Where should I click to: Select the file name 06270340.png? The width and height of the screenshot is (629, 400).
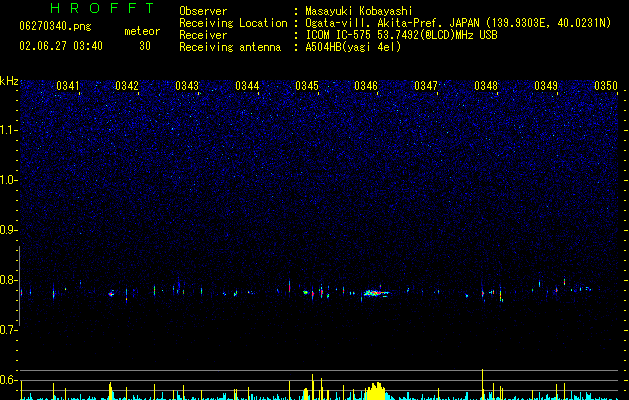55,26
